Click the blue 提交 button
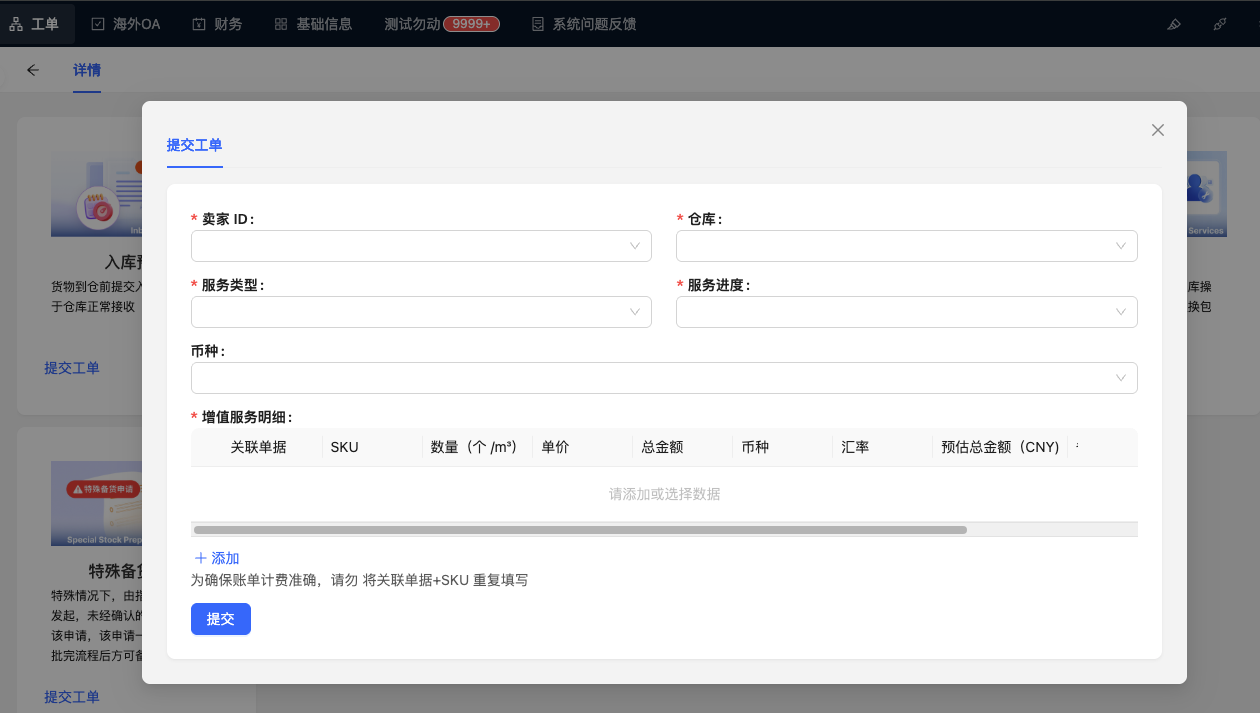Viewport: 1260px width, 713px height. pyautogui.click(x=221, y=619)
